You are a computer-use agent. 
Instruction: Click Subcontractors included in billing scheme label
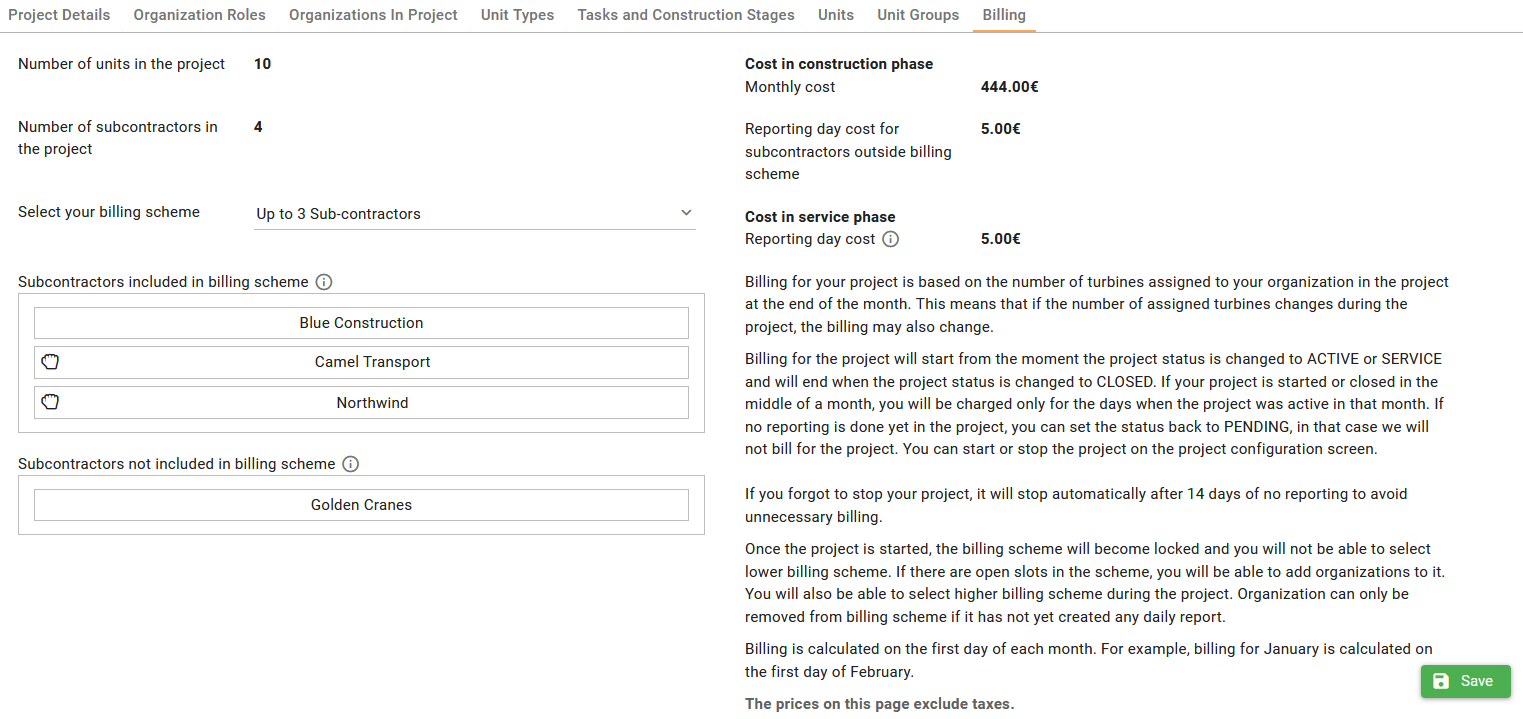point(163,282)
